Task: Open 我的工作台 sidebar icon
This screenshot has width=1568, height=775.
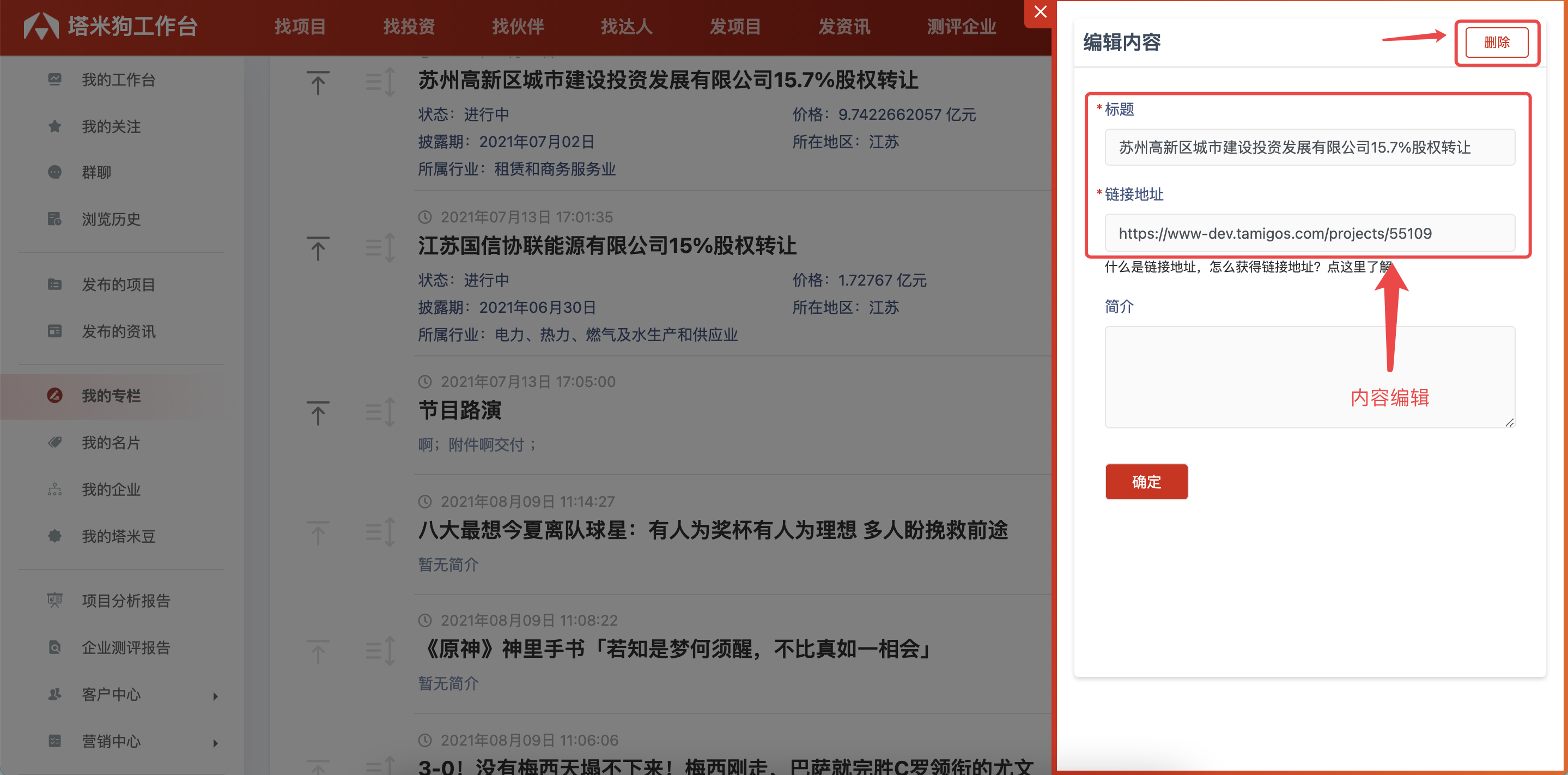Action: (x=55, y=79)
